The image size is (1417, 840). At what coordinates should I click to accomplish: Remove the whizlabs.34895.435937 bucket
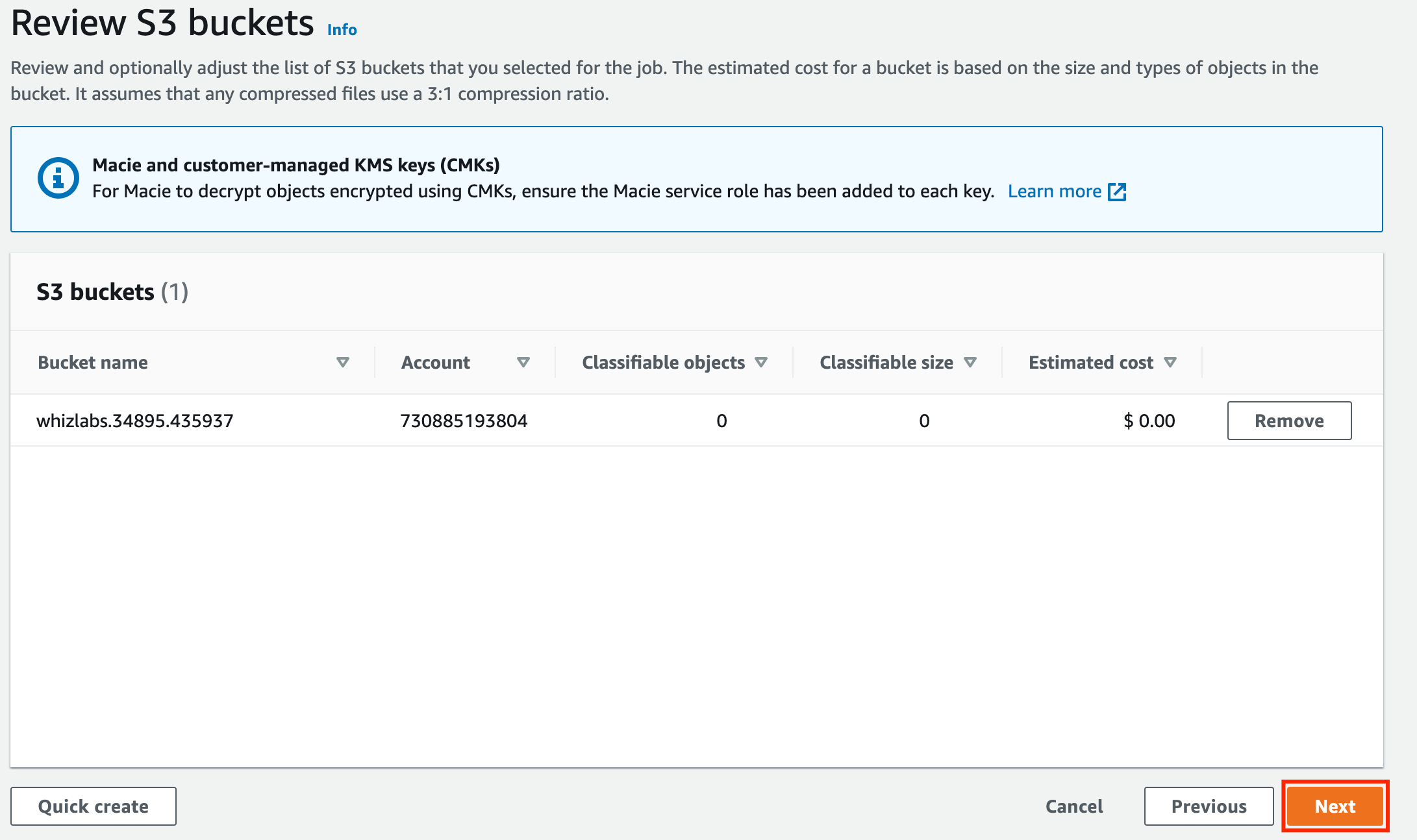pos(1289,421)
